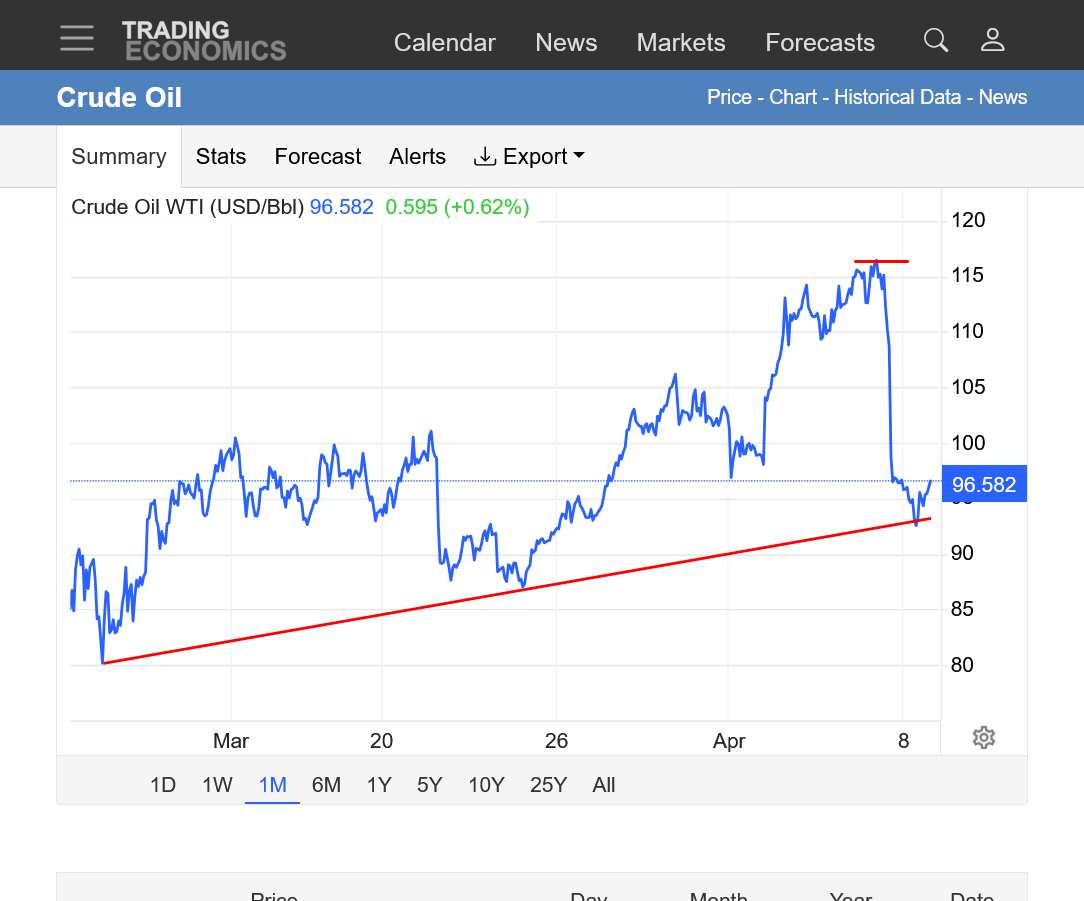Image resolution: width=1084 pixels, height=901 pixels.
Task: Open the user account icon
Action: tap(992, 40)
